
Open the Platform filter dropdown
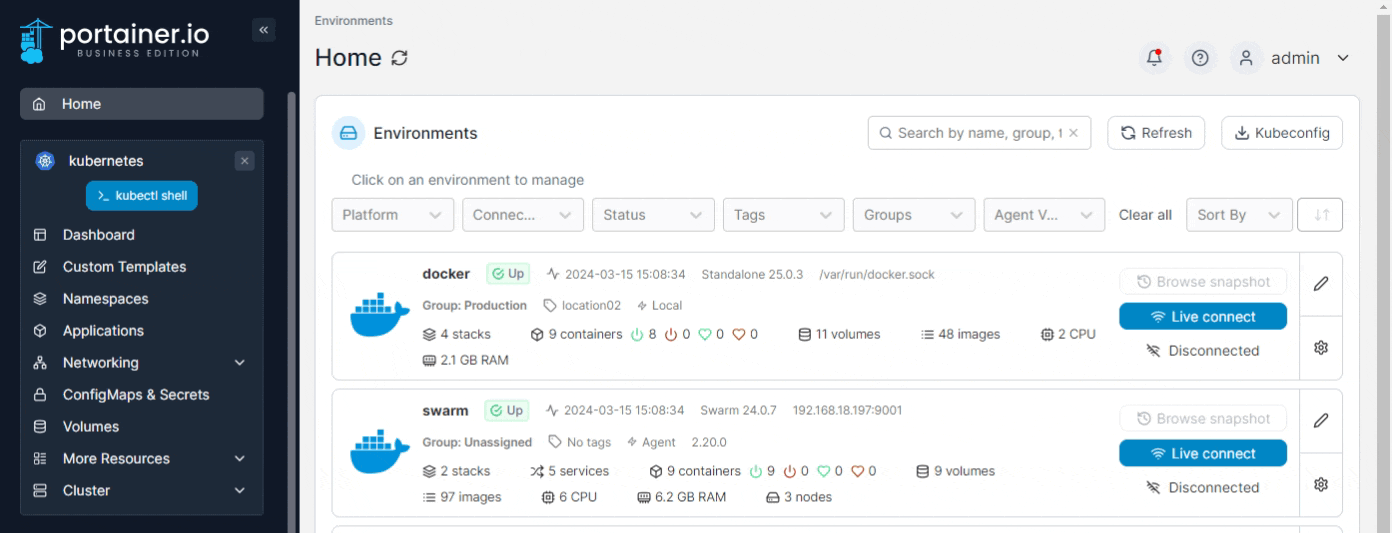pyautogui.click(x=392, y=215)
